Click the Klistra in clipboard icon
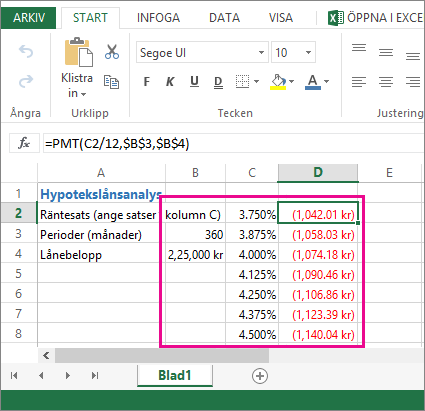 click(79, 52)
